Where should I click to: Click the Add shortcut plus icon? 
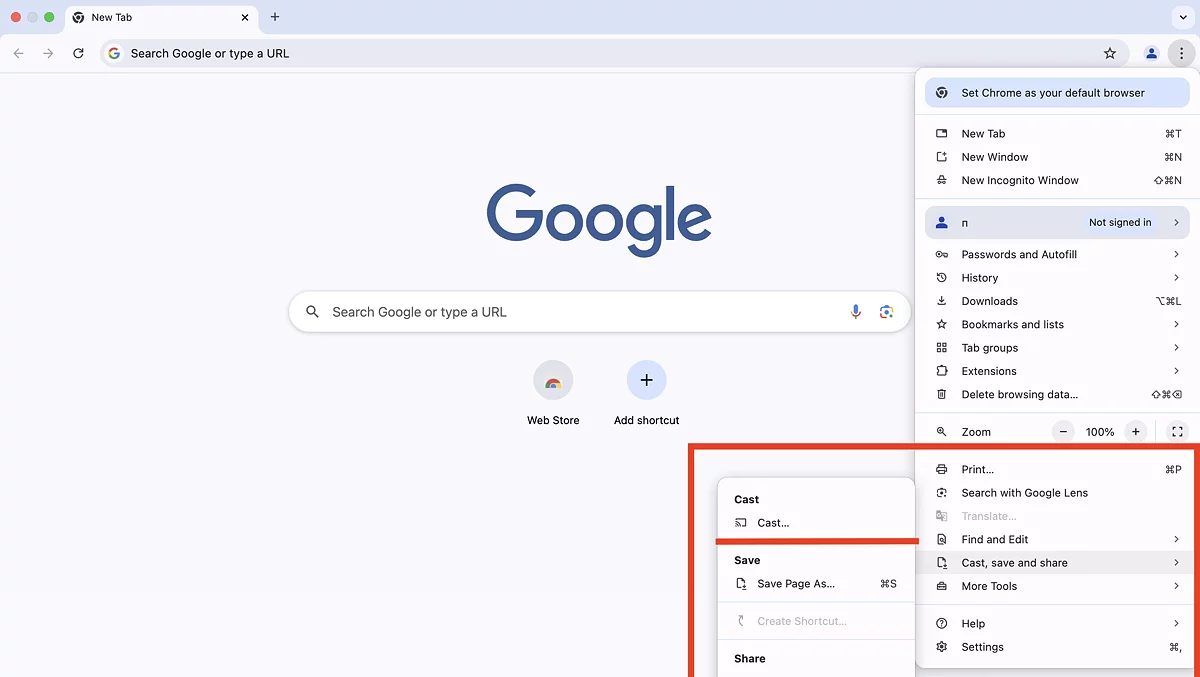point(646,381)
